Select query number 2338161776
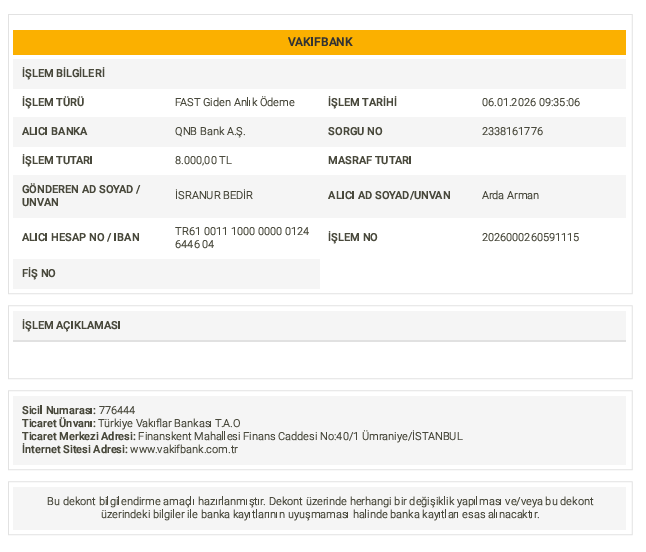 tap(513, 131)
